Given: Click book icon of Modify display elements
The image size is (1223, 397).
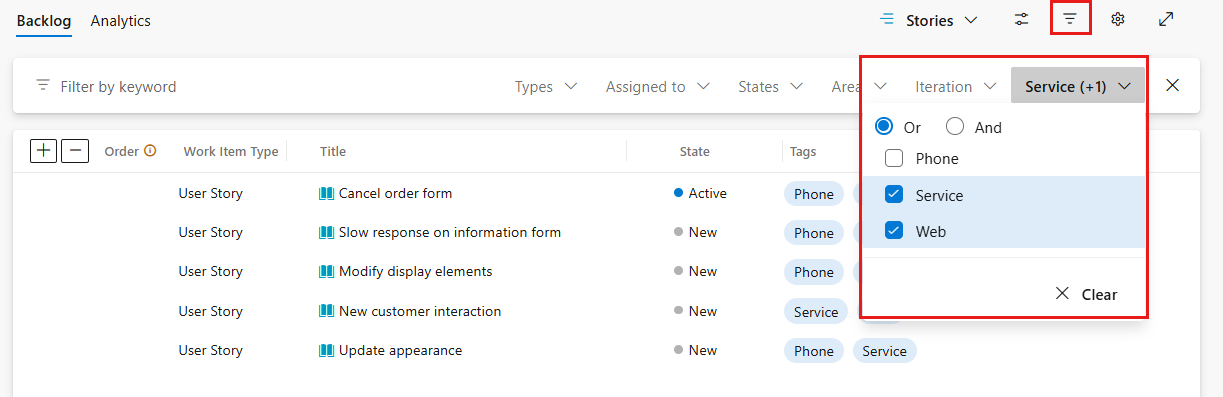Looking at the screenshot, I should coord(326,271).
